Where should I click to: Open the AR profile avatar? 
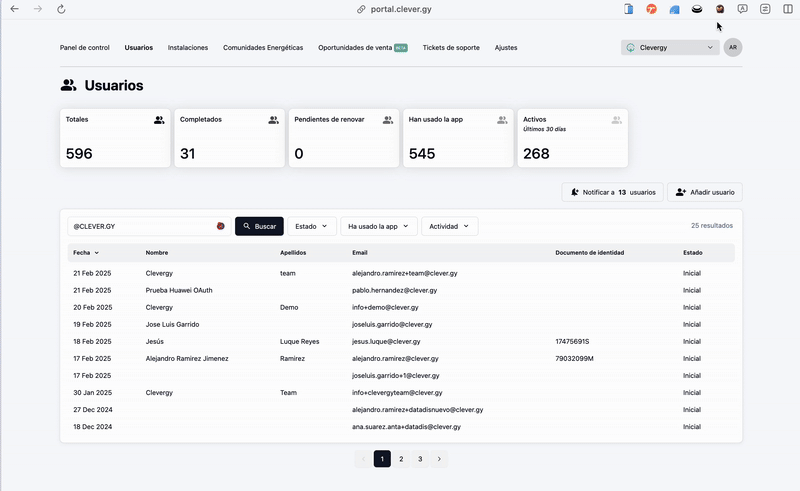[733, 47]
